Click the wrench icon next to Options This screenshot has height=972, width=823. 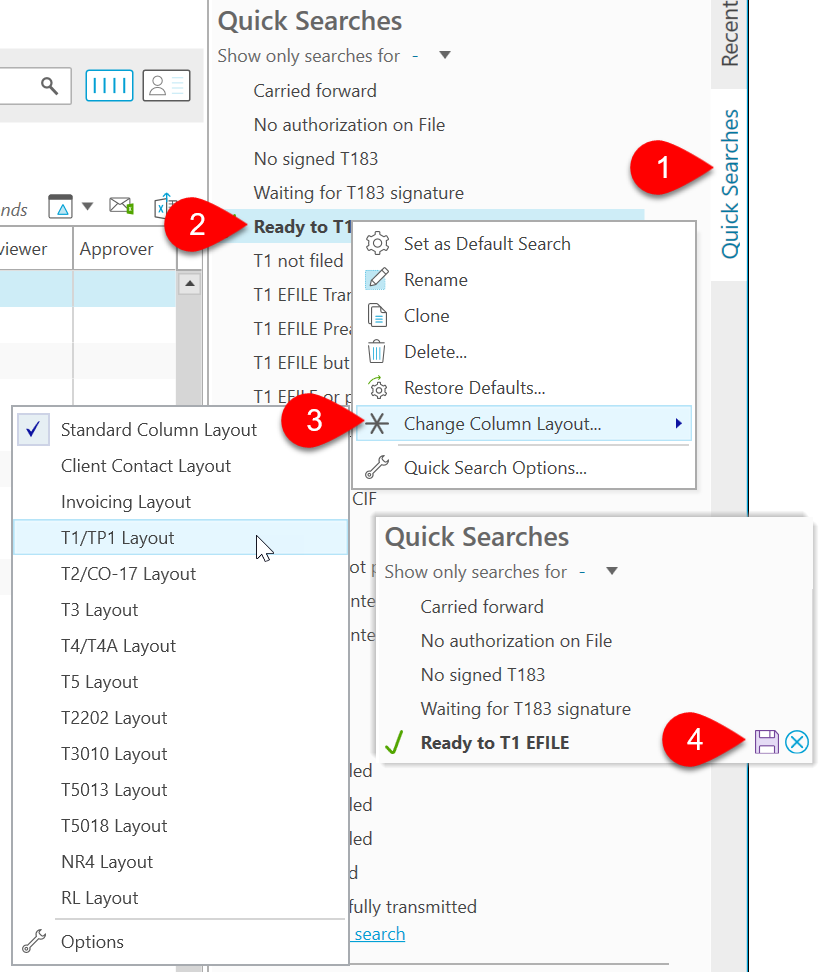tap(34, 941)
